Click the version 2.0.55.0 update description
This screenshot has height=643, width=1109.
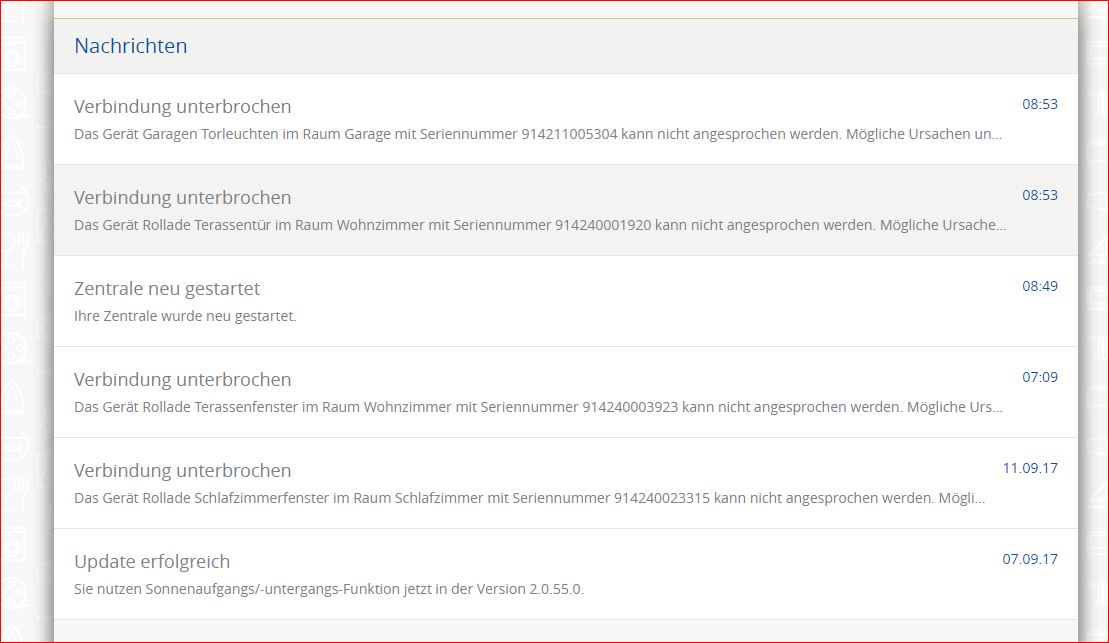click(x=328, y=589)
